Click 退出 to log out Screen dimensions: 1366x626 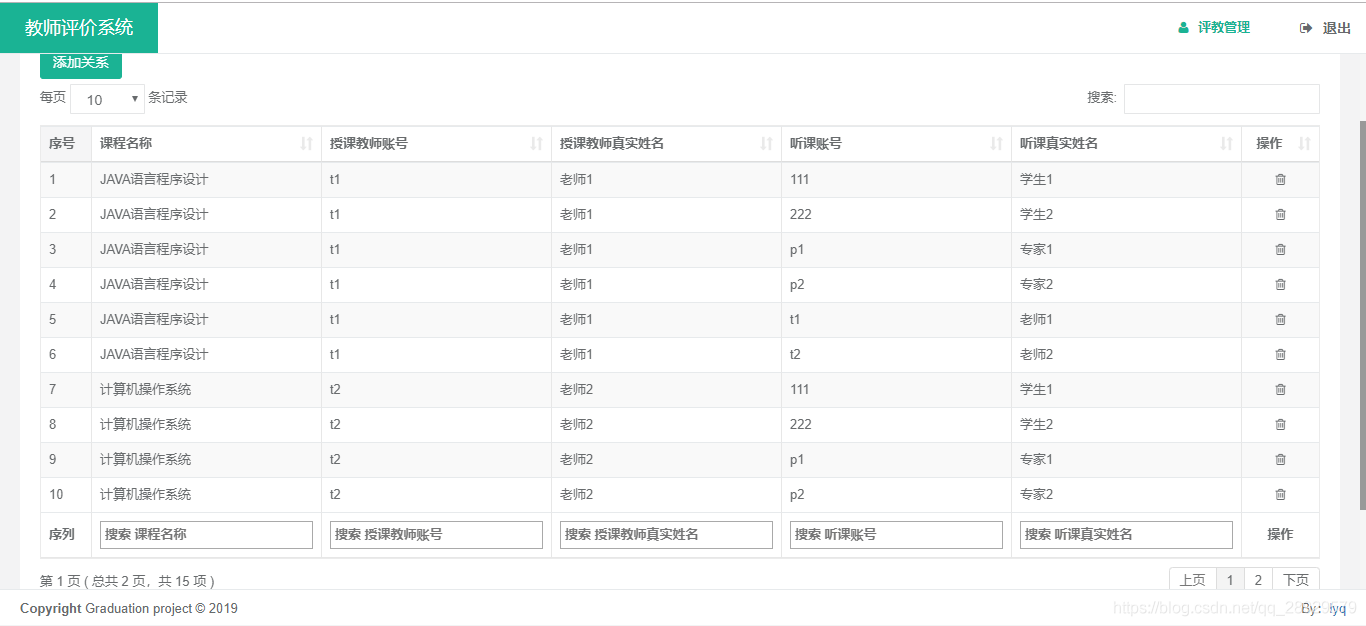(1325, 28)
